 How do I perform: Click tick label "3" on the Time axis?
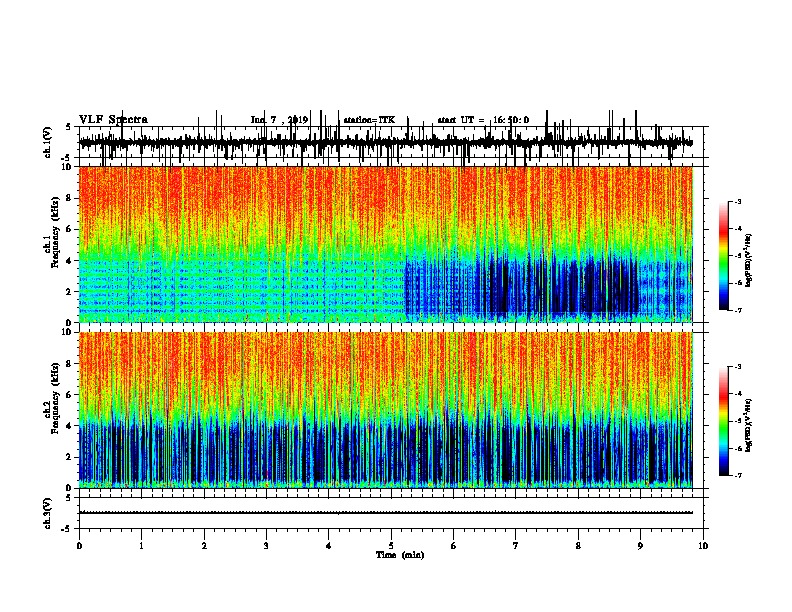click(x=266, y=546)
